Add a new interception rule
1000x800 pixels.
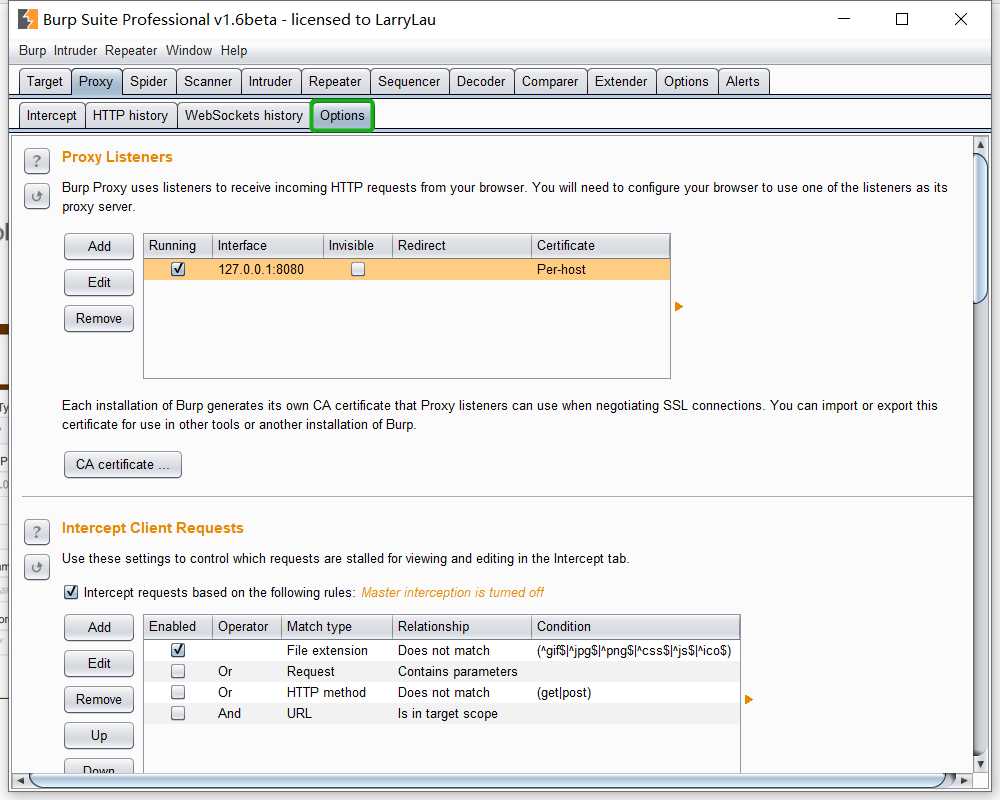coord(99,627)
